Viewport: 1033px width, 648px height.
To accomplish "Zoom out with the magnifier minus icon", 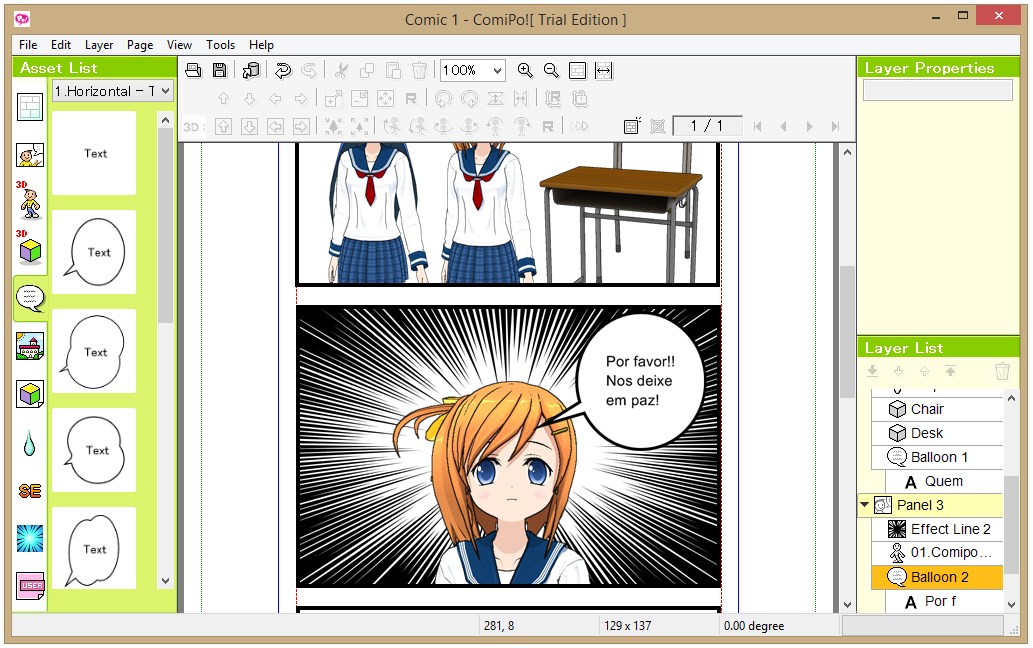I will [x=551, y=70].
